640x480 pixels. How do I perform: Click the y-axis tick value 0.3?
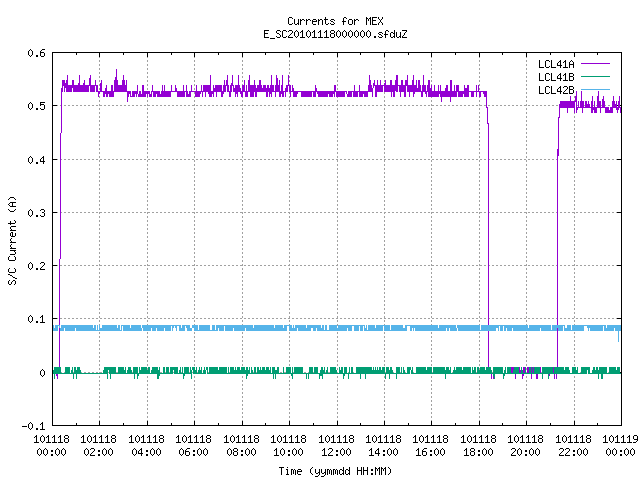point(36,213)
